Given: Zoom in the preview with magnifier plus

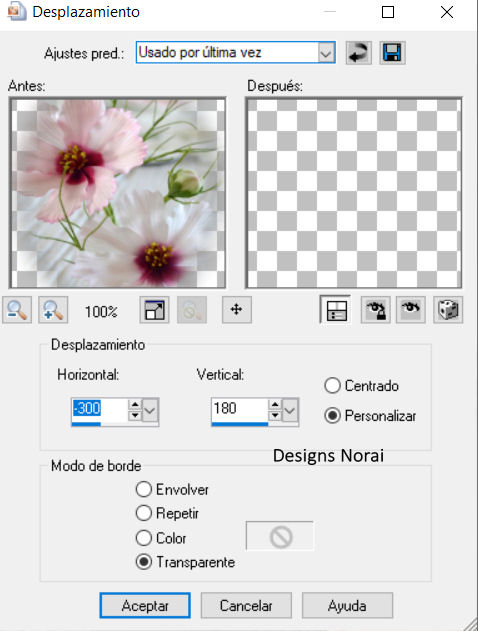Looking at the screenshot, I should (53, 310).
